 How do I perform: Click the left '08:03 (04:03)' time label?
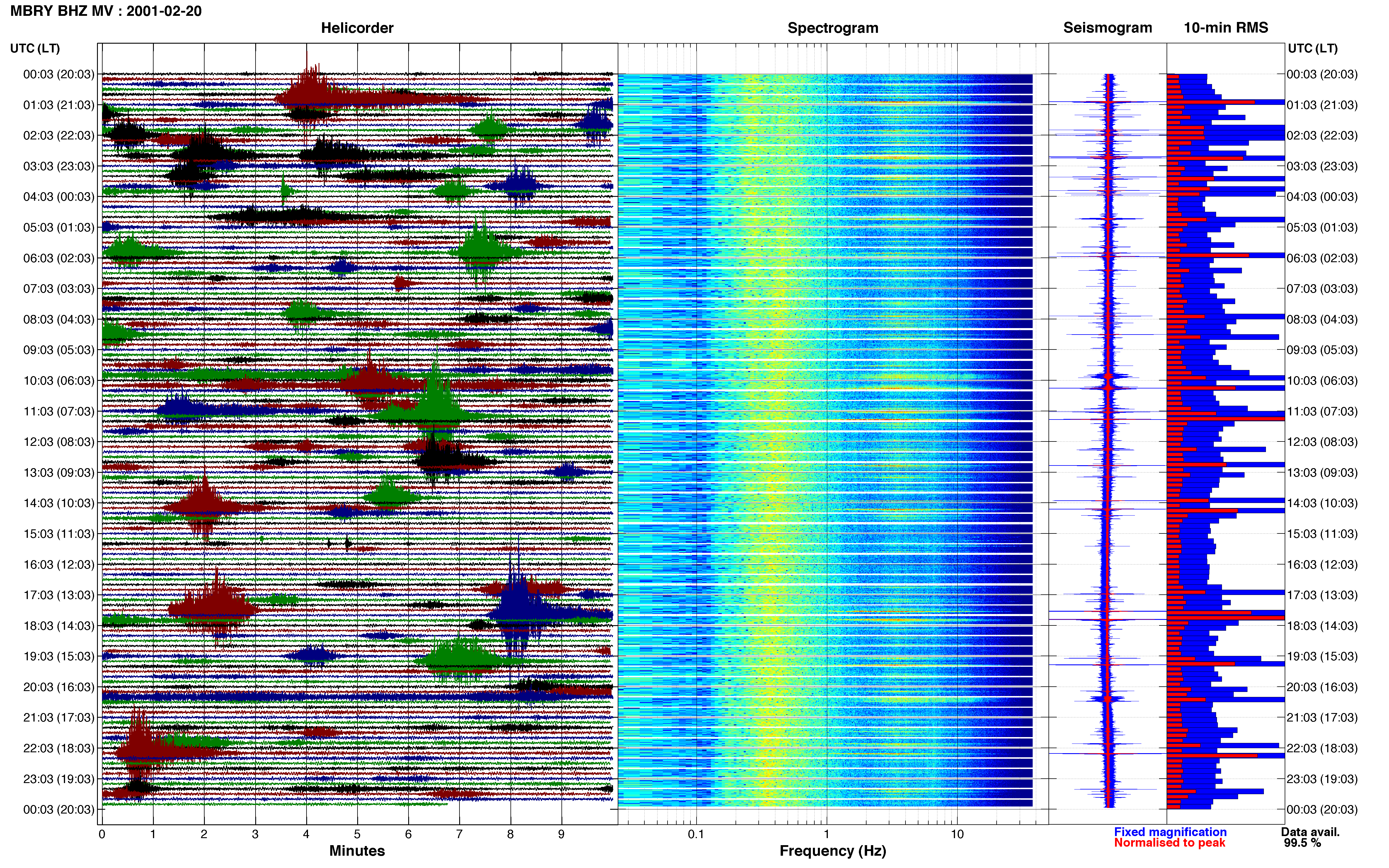(59, 319)
